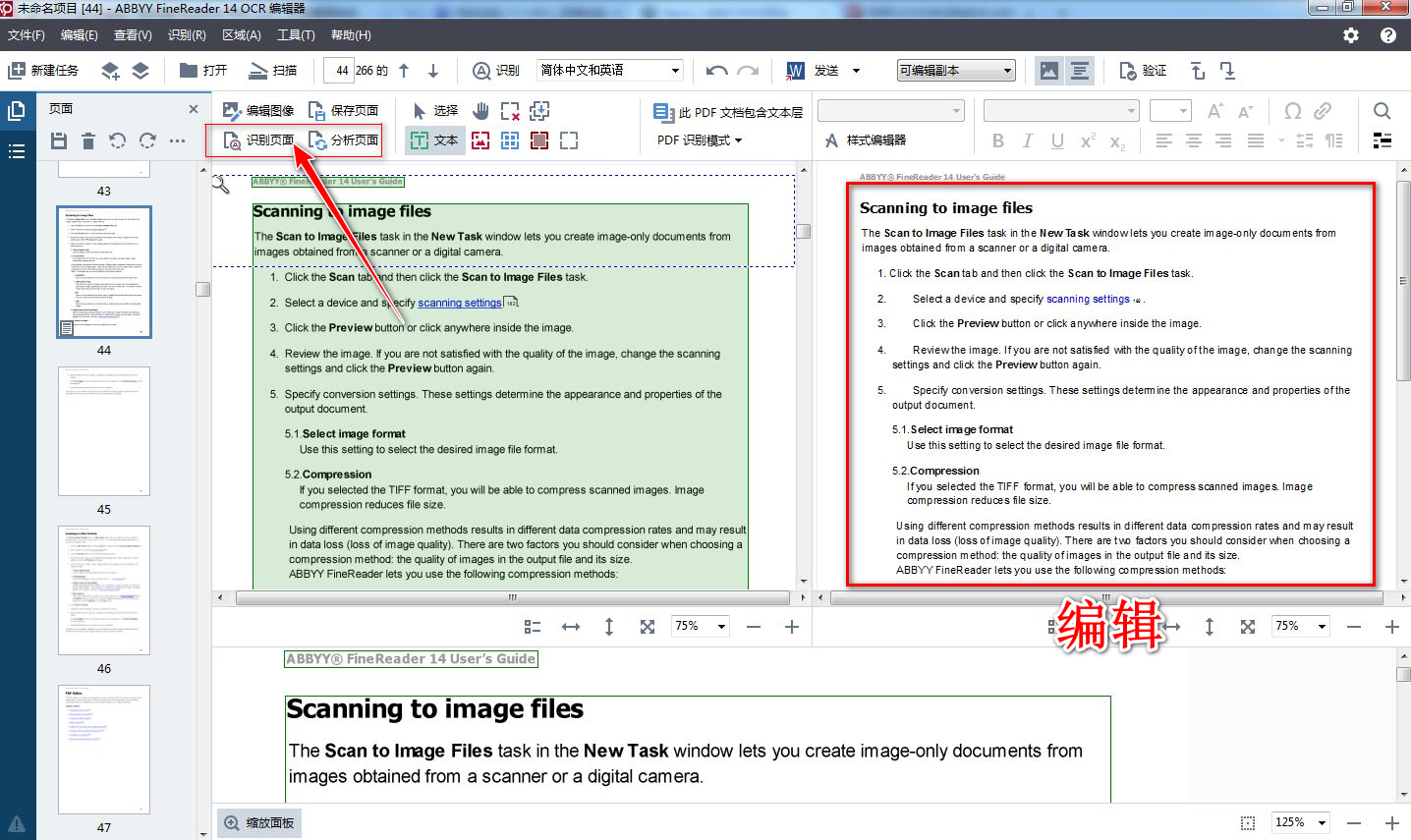This screenshot has height=840, width=1411.
Task: Toggle the 缩放面板 zoom panel button
Action: [x=258, y=823]
